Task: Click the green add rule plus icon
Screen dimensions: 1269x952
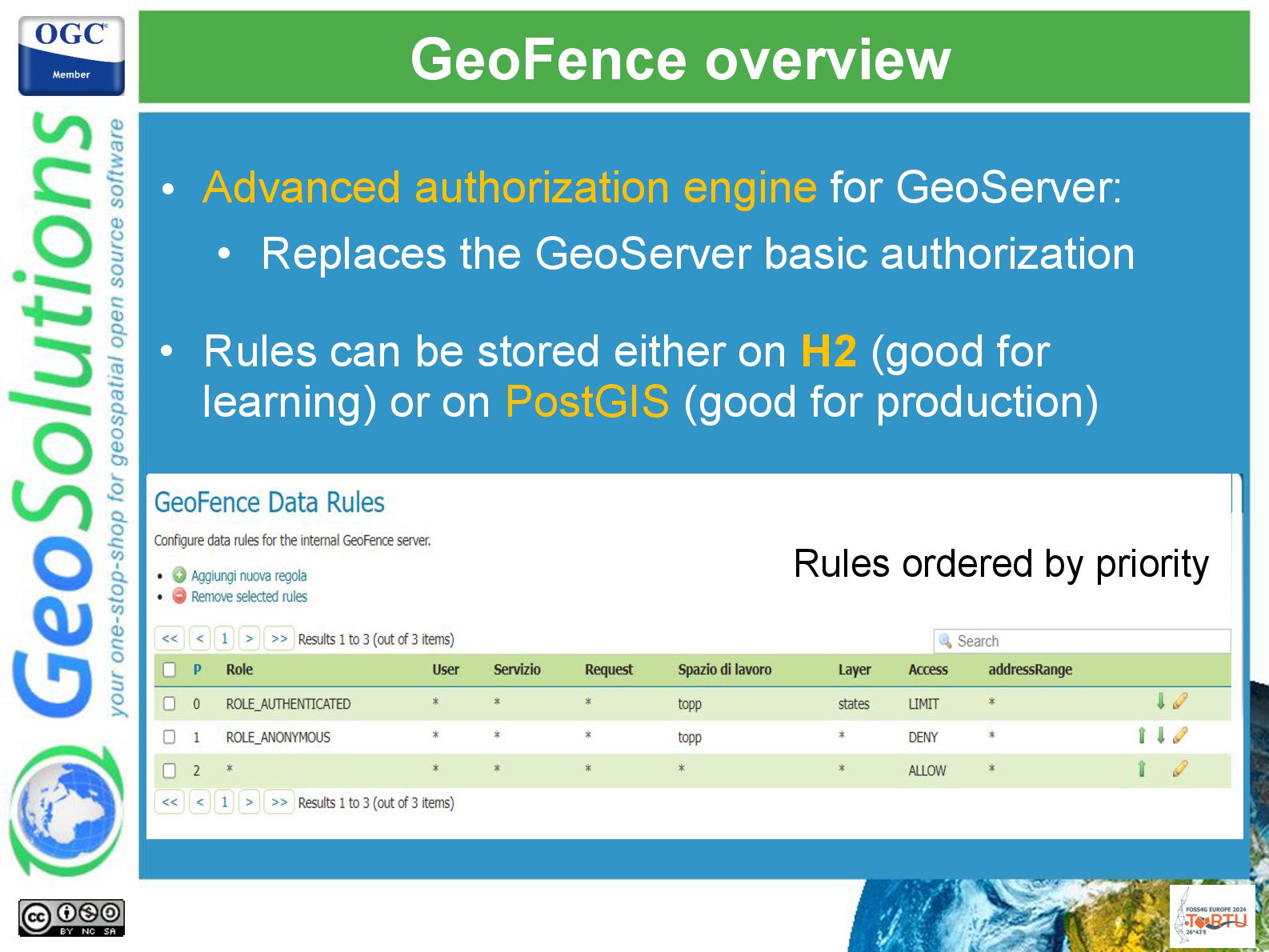Action: (179, 575)
